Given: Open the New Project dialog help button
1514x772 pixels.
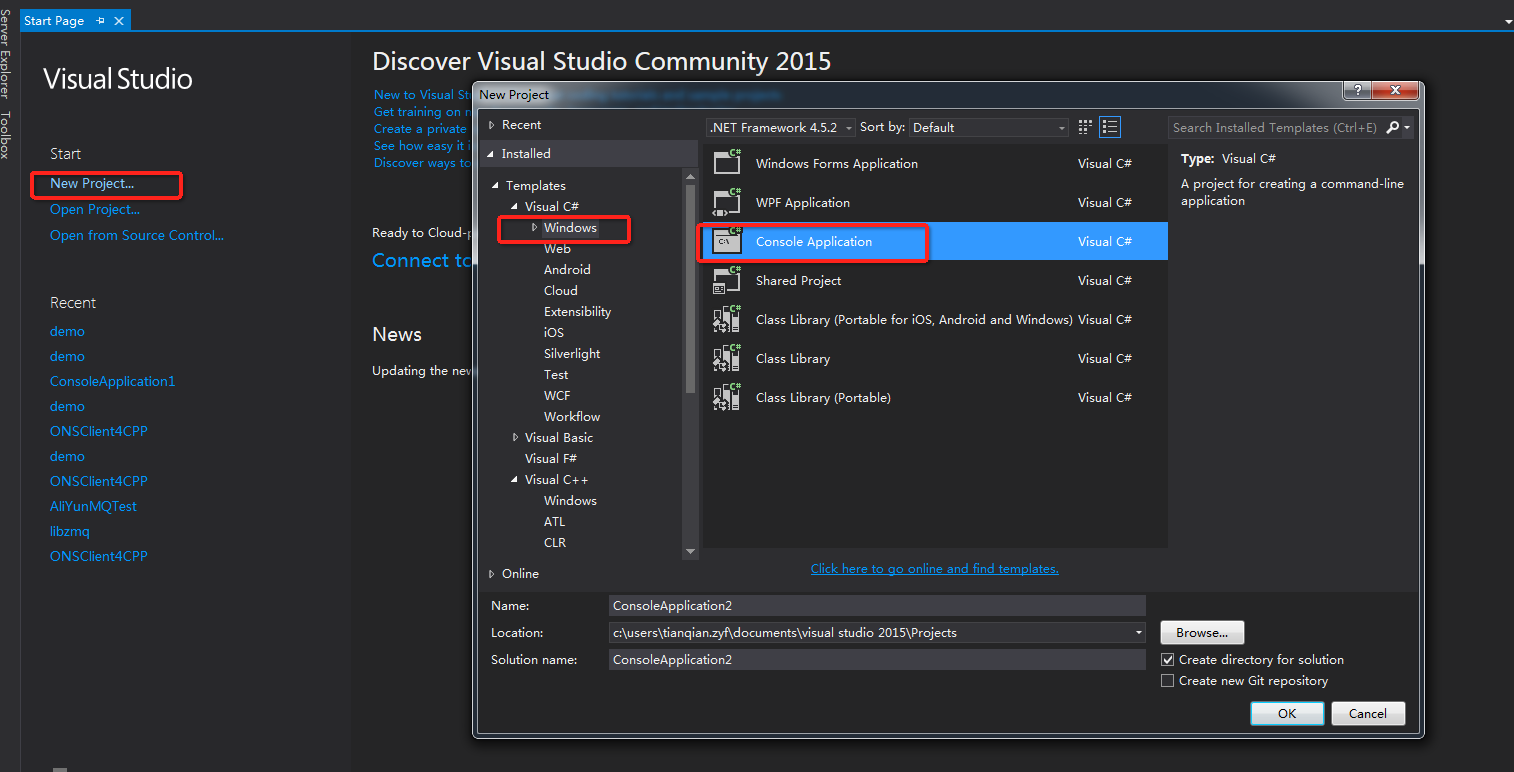Looking at the screenshot, I should click(1356, 91).
